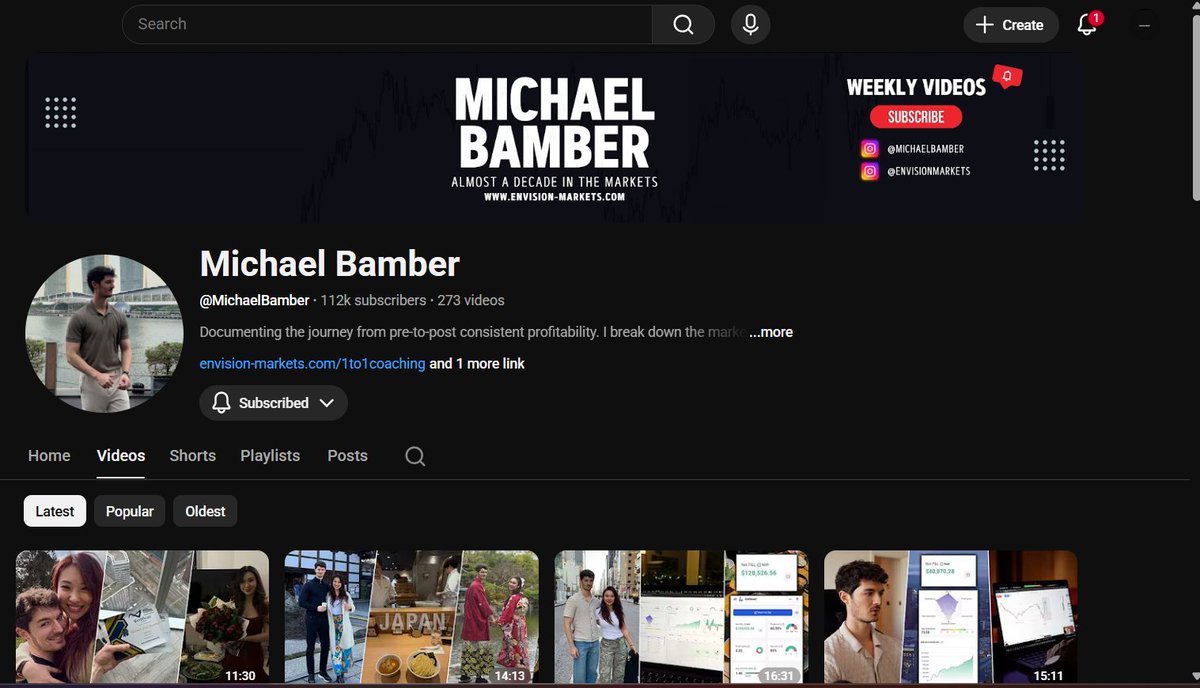Open the 15:11 video thumbnail
The width and height of the screenshot is (1200, 688).
(x=951, y=618)
